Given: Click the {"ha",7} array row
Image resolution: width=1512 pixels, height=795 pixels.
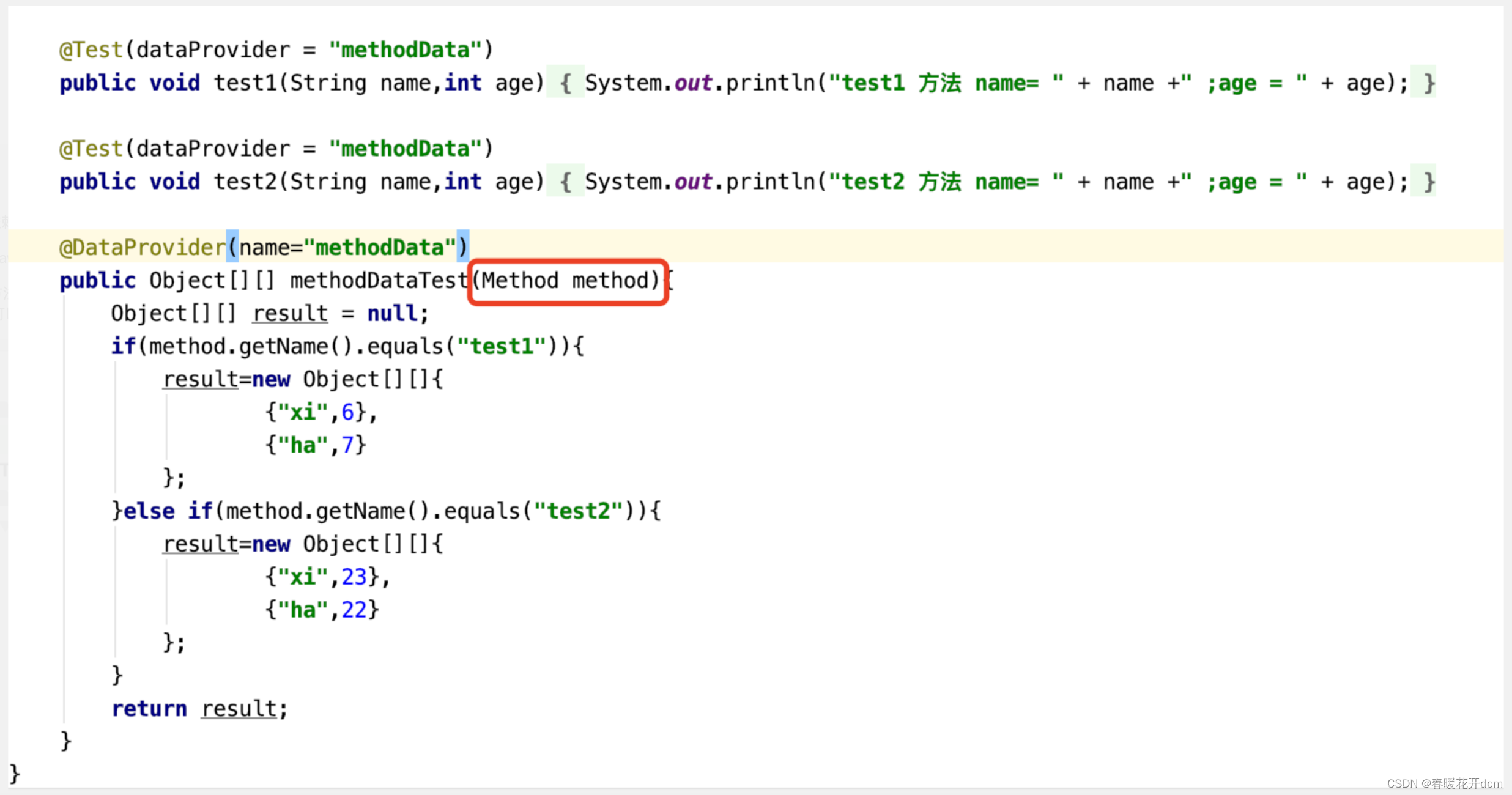Looking at the screenshot, I should click(x=316, y=445).
